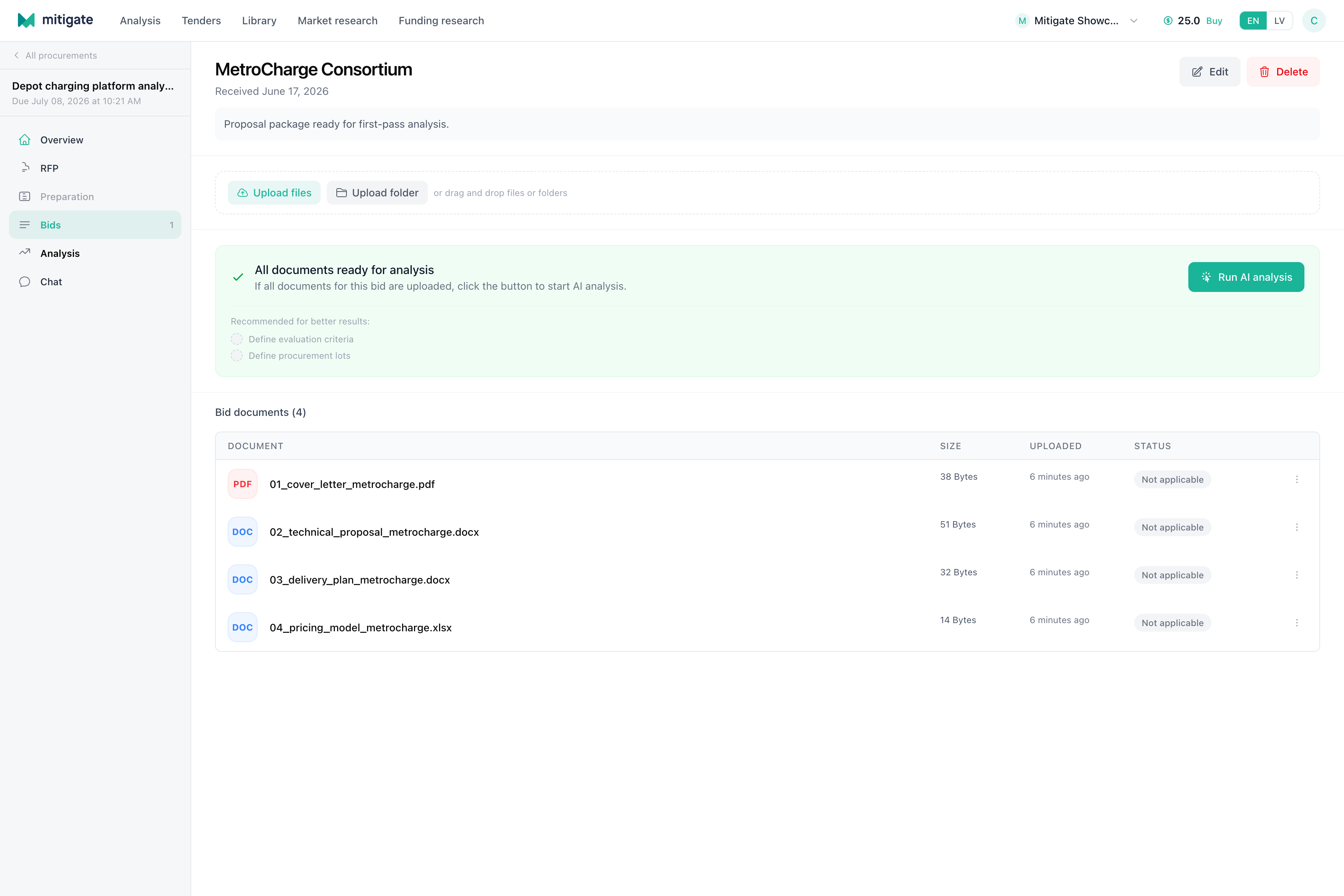1344x896 pixels.
Task: Open file 04_pricing_model_metrocharge.xlsx
Action: [x=361, y=628]
